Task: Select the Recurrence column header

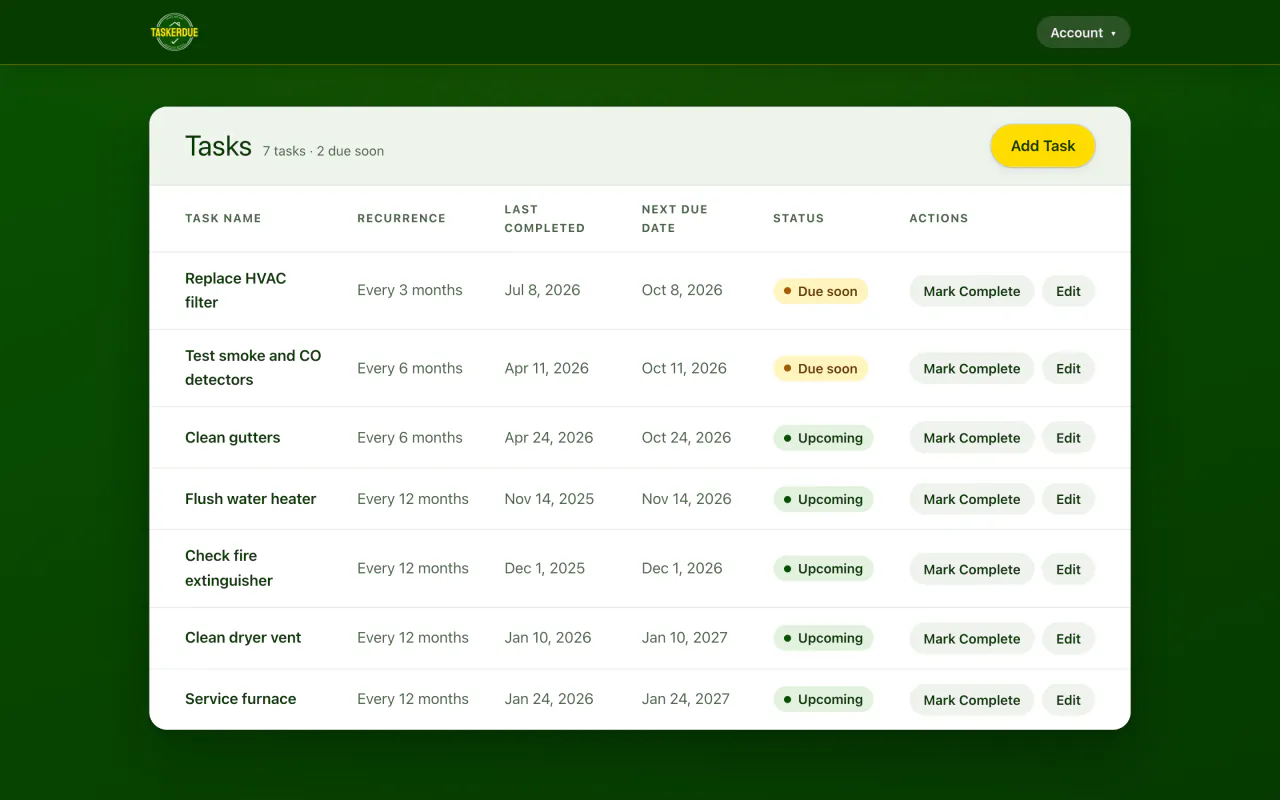Action: pos(401,218)
